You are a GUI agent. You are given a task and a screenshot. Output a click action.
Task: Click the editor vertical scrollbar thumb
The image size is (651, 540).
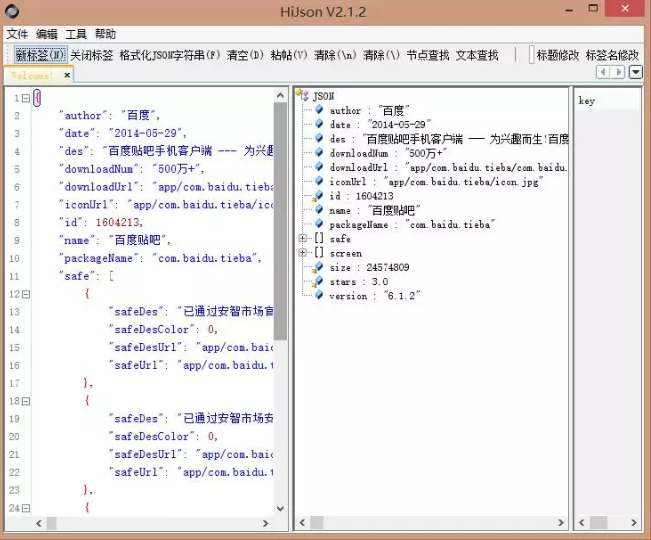pyautogui.click(x=280, y=221)
